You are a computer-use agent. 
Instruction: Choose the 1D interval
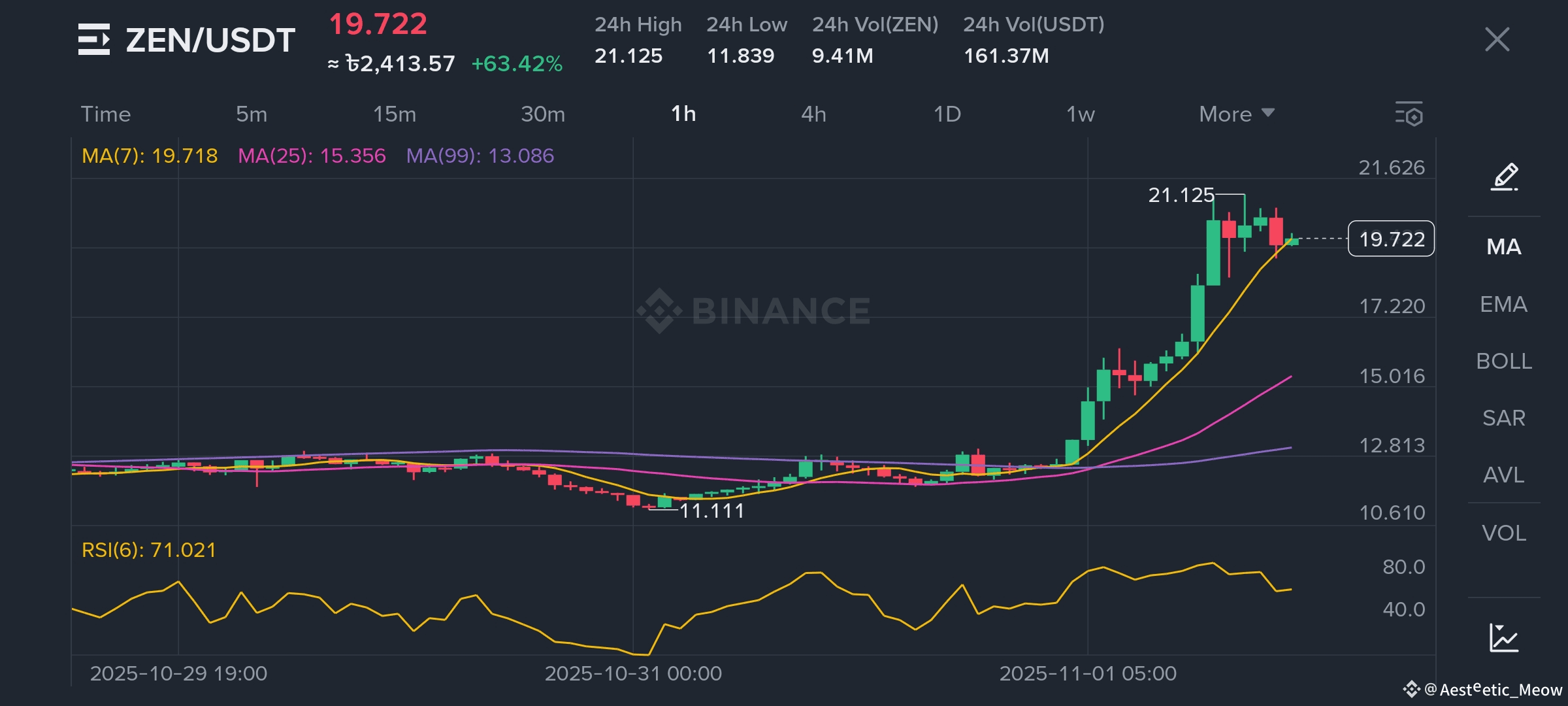[947, 114]
